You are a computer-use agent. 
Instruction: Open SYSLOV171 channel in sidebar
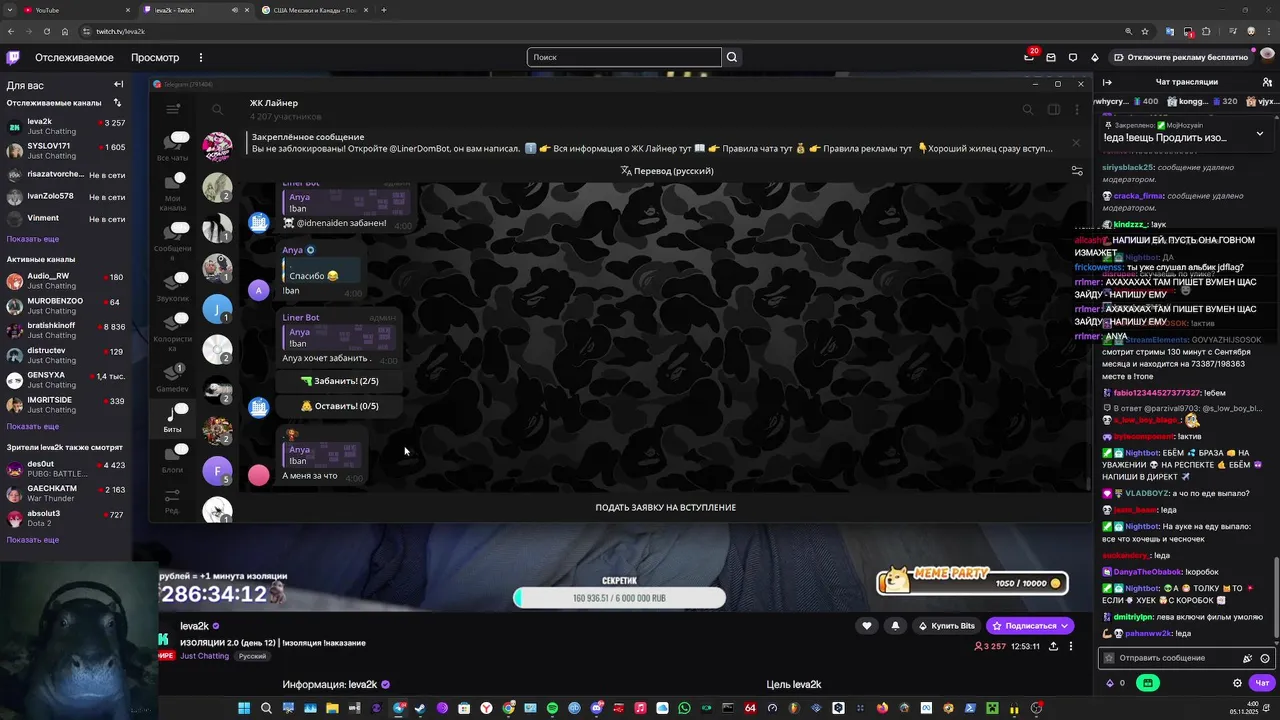(x=66, y=151)
